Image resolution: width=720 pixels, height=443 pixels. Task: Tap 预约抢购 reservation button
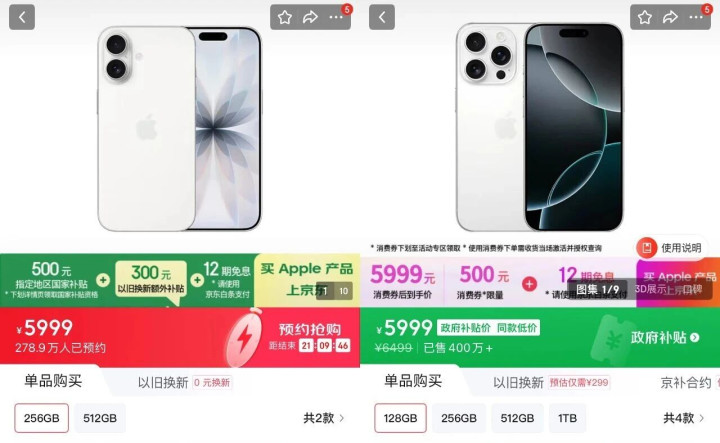pyautogui.click(x=309, y=330)
